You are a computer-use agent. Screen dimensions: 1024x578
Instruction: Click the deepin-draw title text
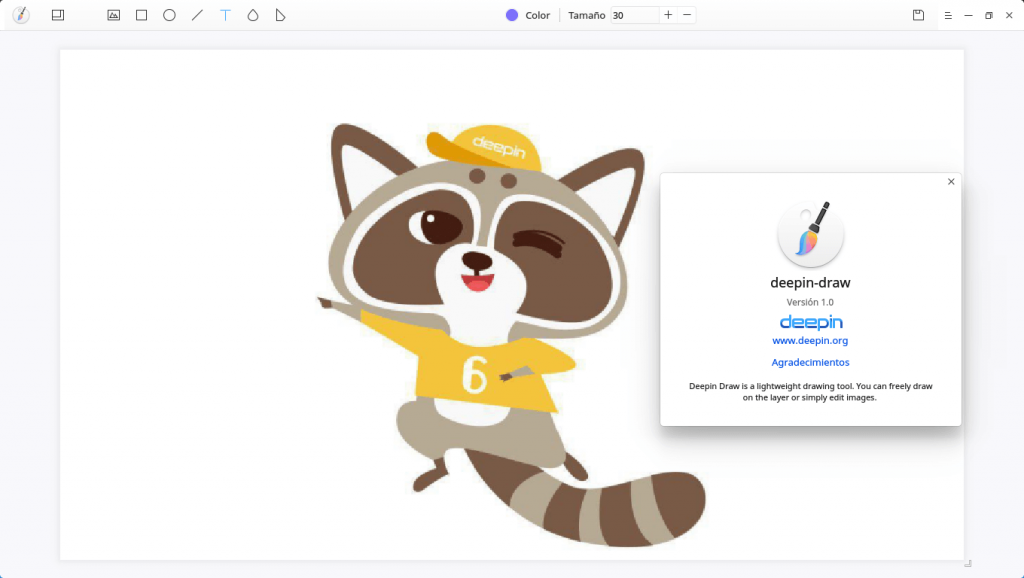click(x=810, y=283)
